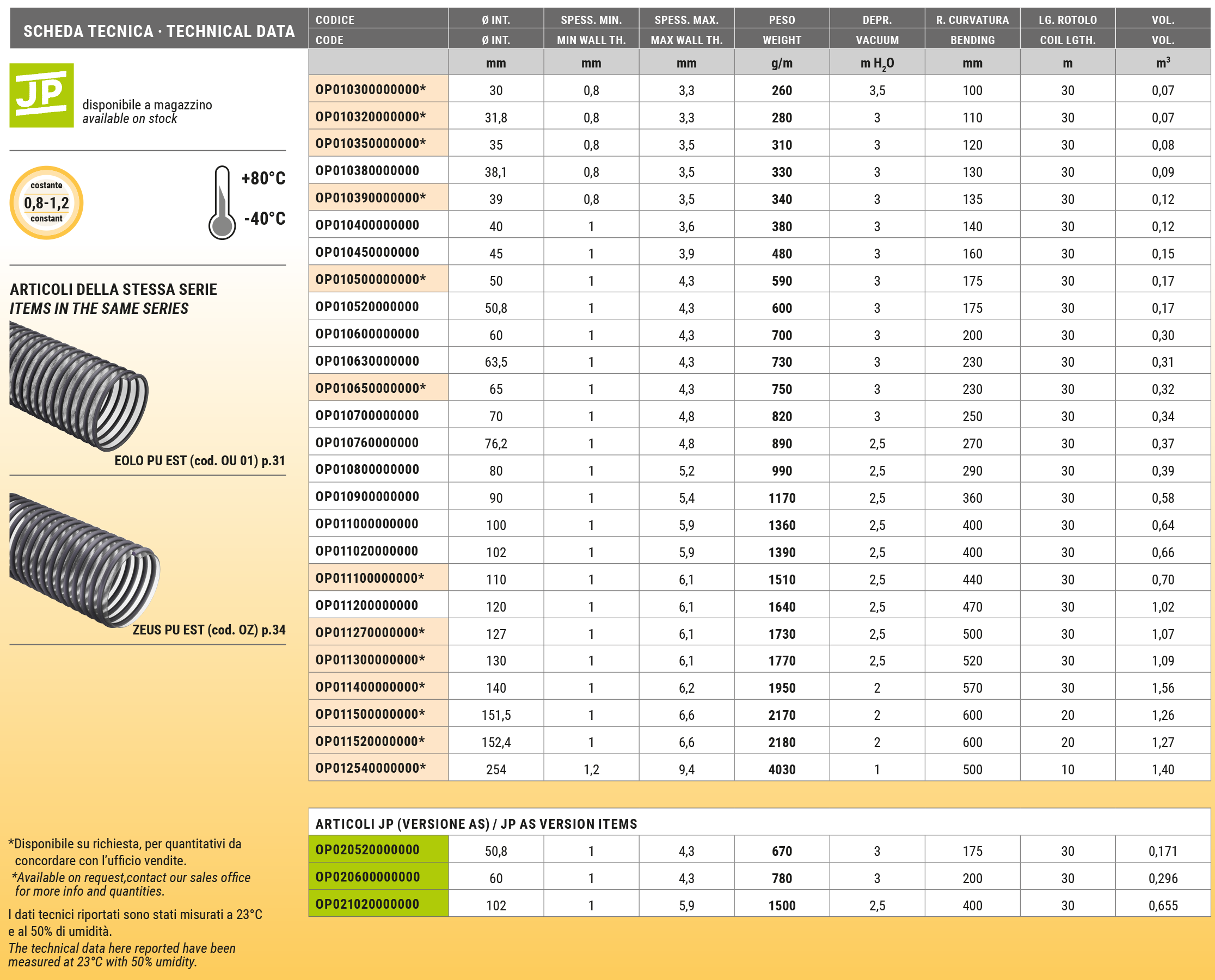Click the +80°C temperature label

click(x=263, y=178)
